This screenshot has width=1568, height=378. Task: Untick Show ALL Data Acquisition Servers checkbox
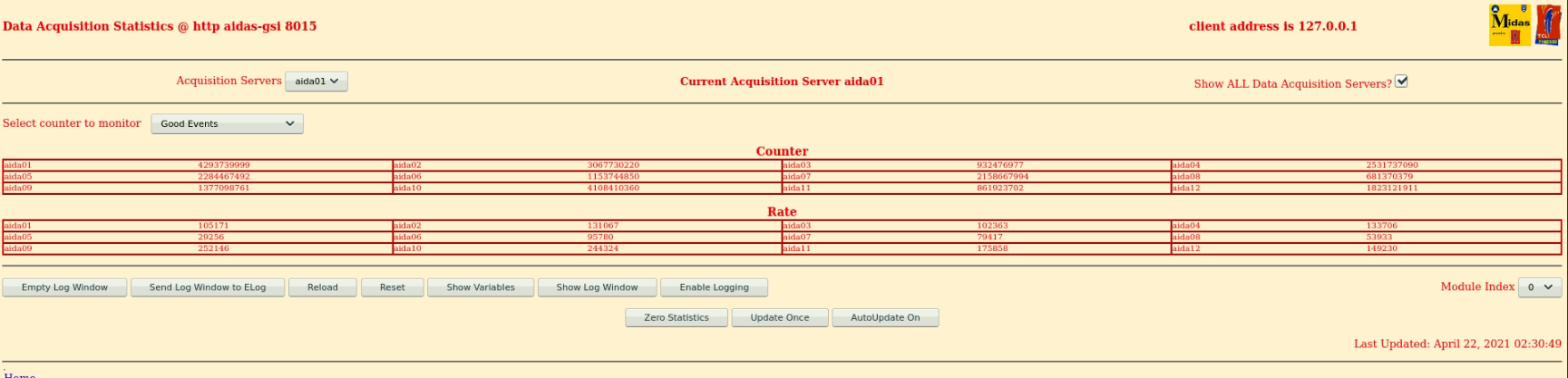coord(1401,82)
